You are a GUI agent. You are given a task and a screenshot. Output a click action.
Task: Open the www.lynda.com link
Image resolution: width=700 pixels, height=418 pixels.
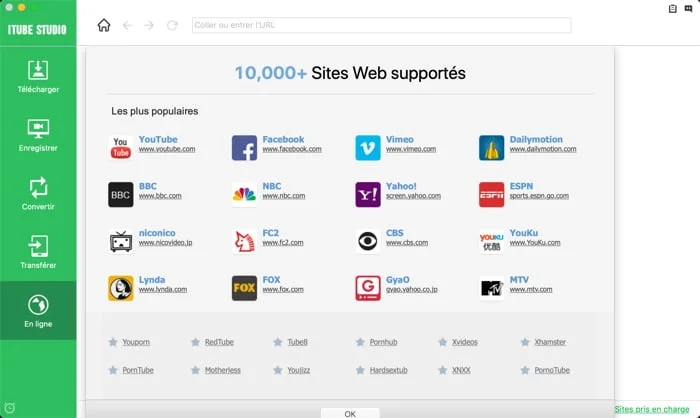[163, 290]
